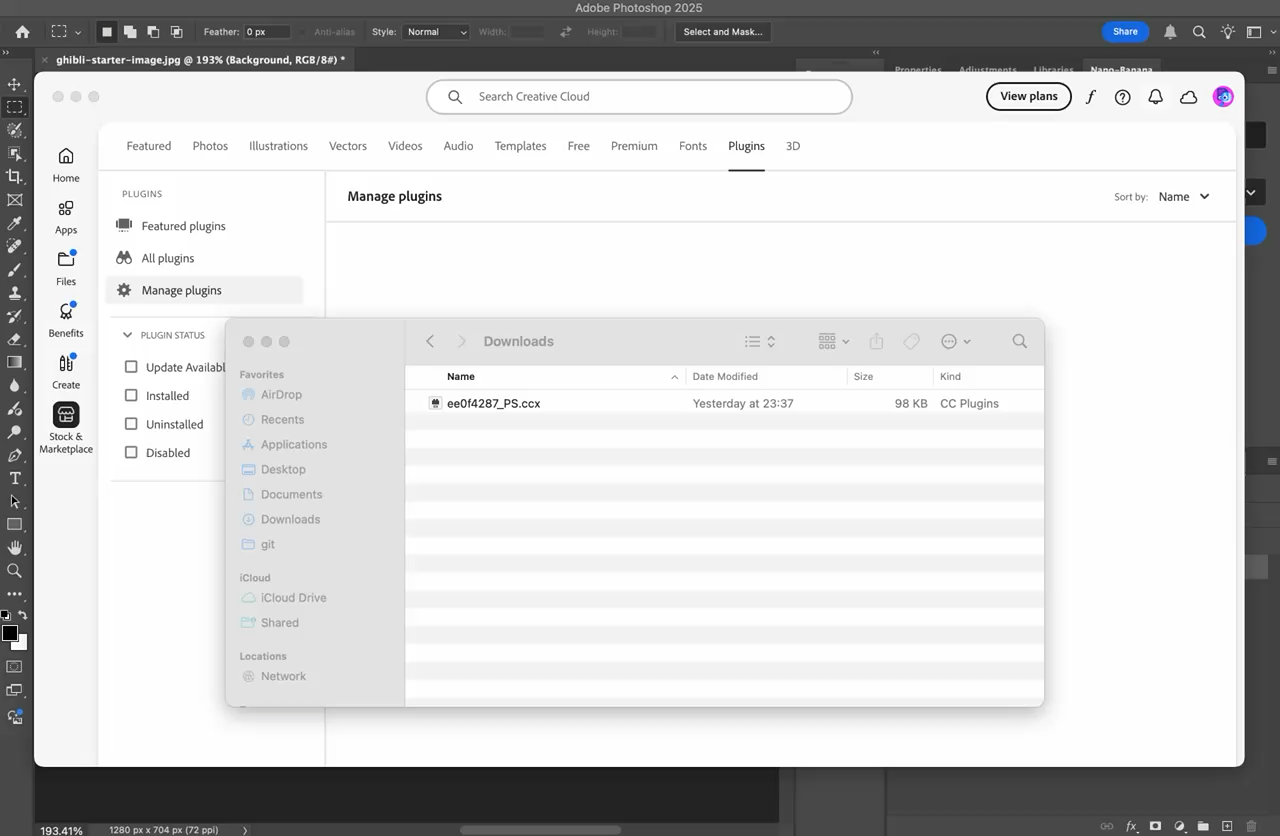1280x836 pixels.
Task: Open Photoshop search magnifier icon
Action: pyautogui.click(x=1199, y=32)
